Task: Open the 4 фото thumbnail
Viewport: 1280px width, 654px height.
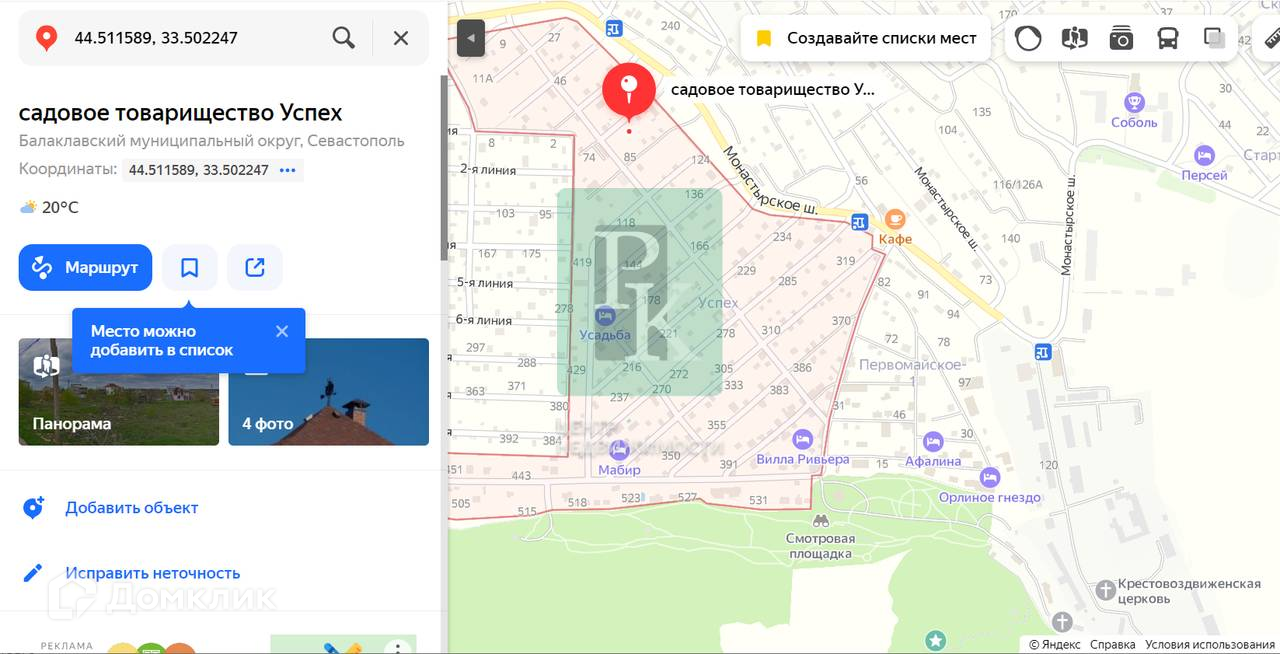Action: click(x=329, y=391)
